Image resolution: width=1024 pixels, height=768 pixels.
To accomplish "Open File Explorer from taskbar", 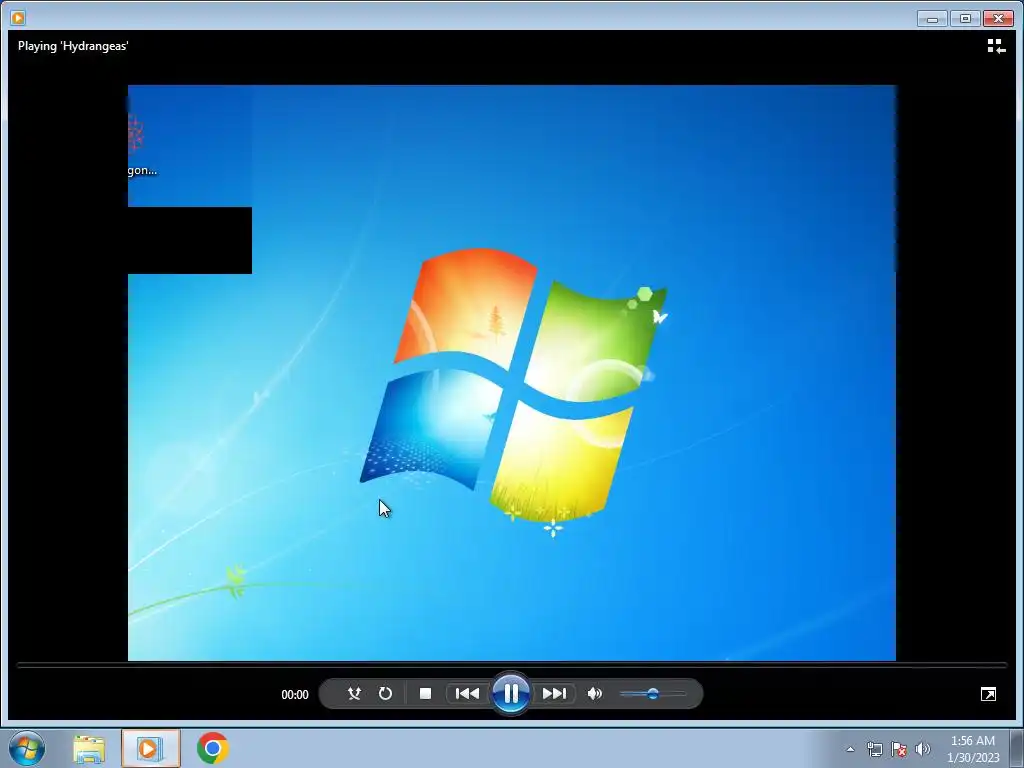I will (x=89, y=748).
